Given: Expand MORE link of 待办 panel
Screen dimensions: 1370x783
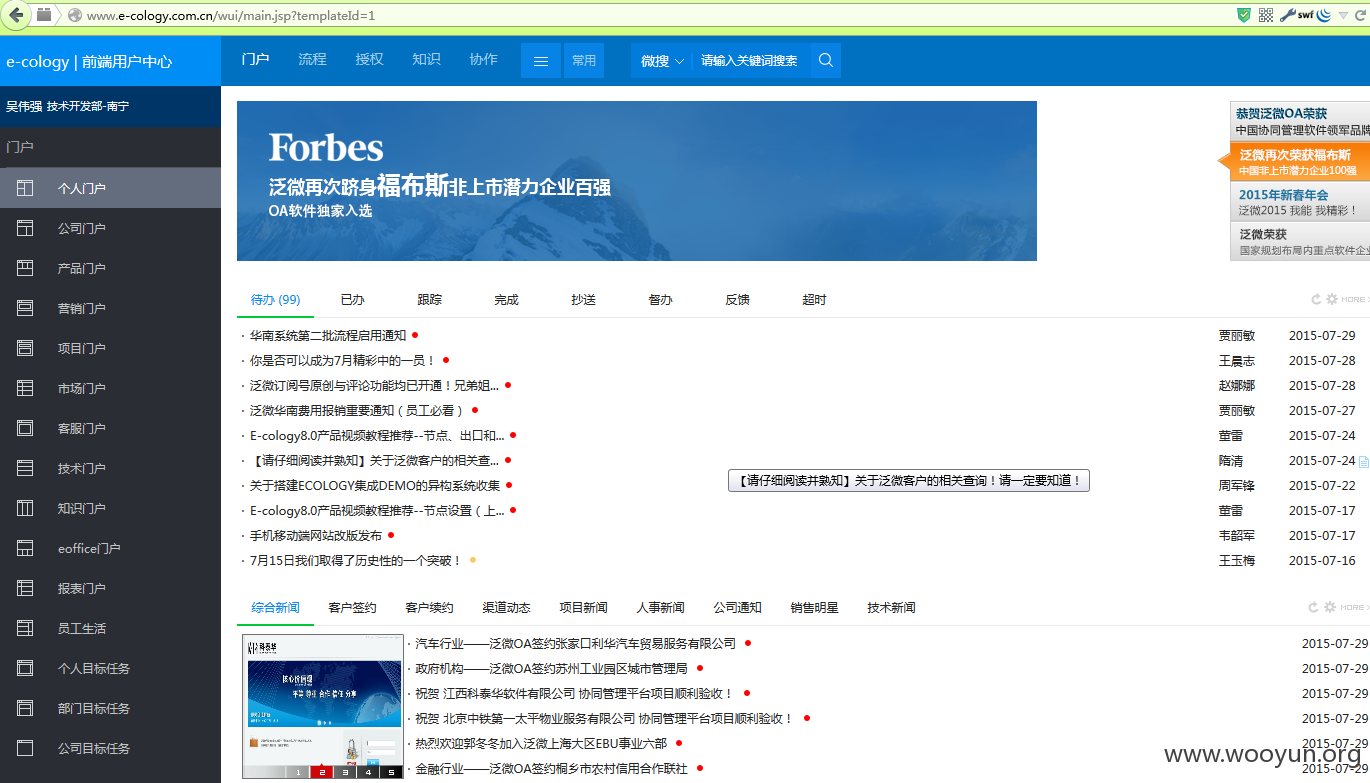Looking at the screenshot, I should point(1354,299).
